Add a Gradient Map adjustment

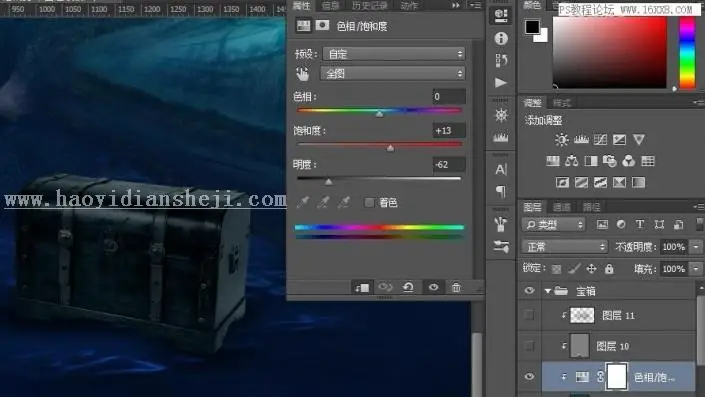(x=638, y=182)
